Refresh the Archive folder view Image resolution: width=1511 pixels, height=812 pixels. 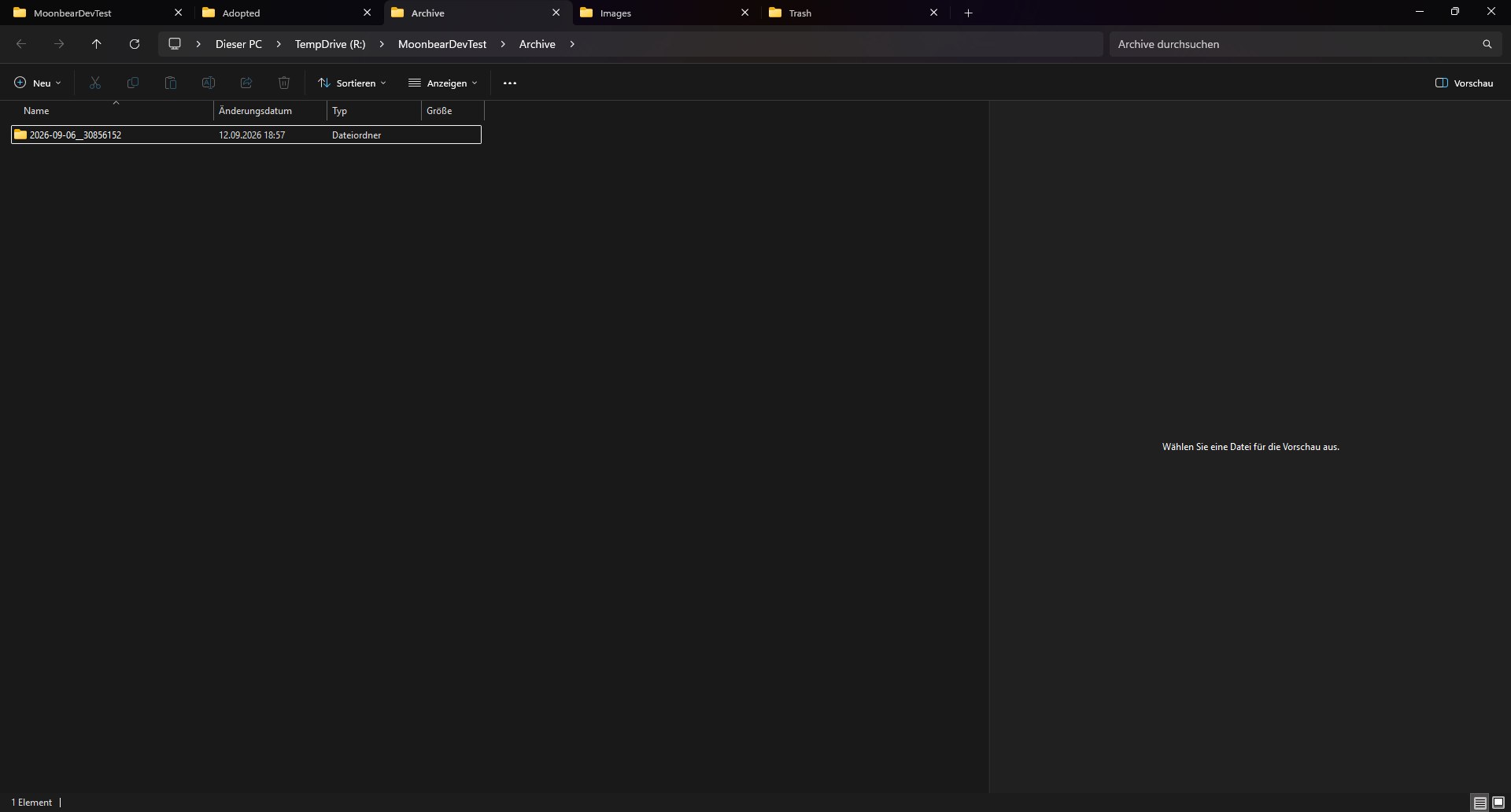pos(135,44)
